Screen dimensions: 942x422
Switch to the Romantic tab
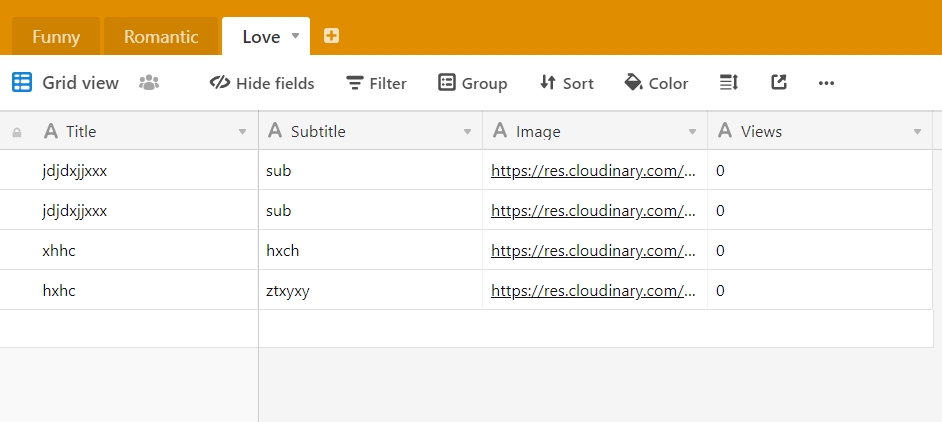coord(161,37)
